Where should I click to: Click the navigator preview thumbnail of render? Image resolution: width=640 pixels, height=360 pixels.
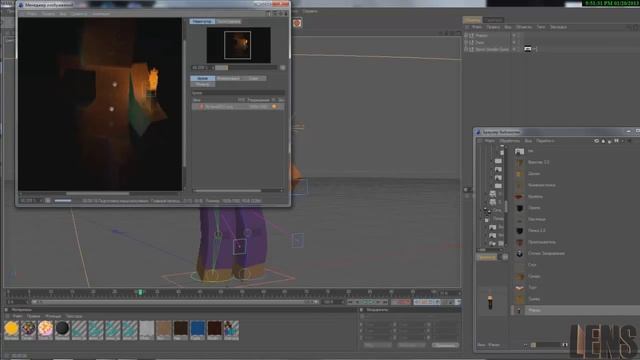pyautogui.click(x=238, y=45)
